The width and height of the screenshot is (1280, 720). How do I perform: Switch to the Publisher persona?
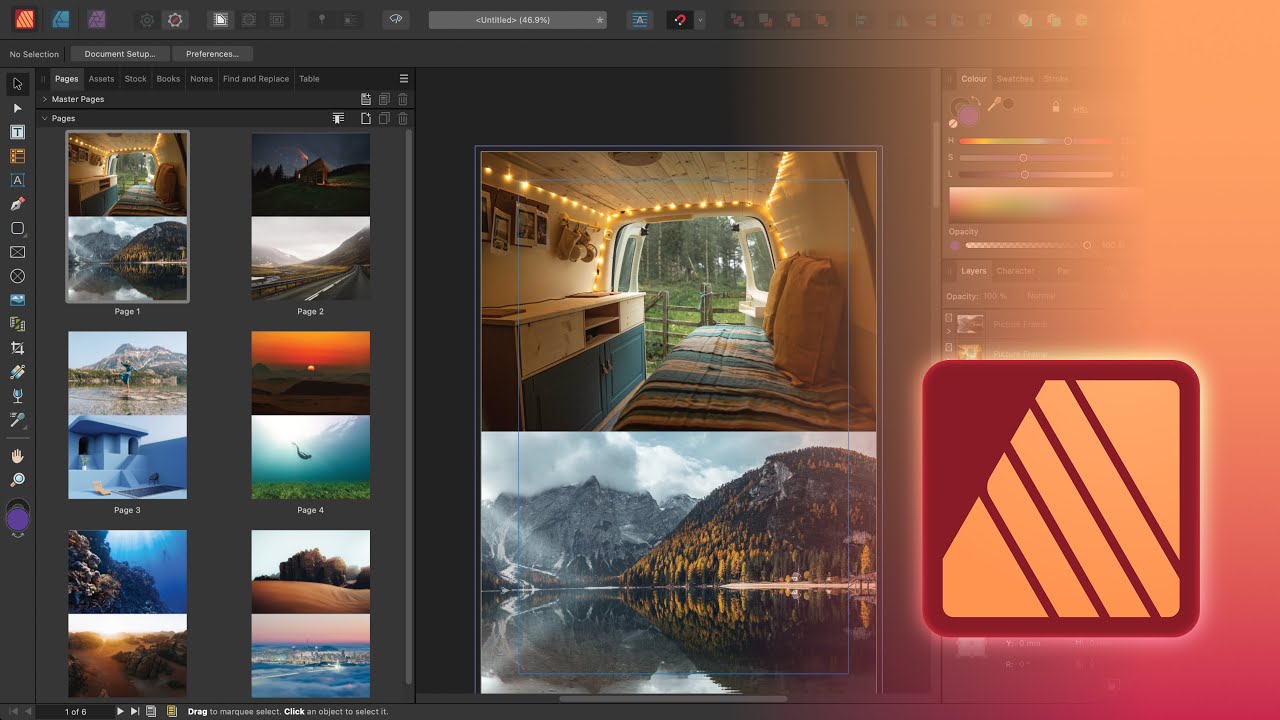[x=24, y=19]
